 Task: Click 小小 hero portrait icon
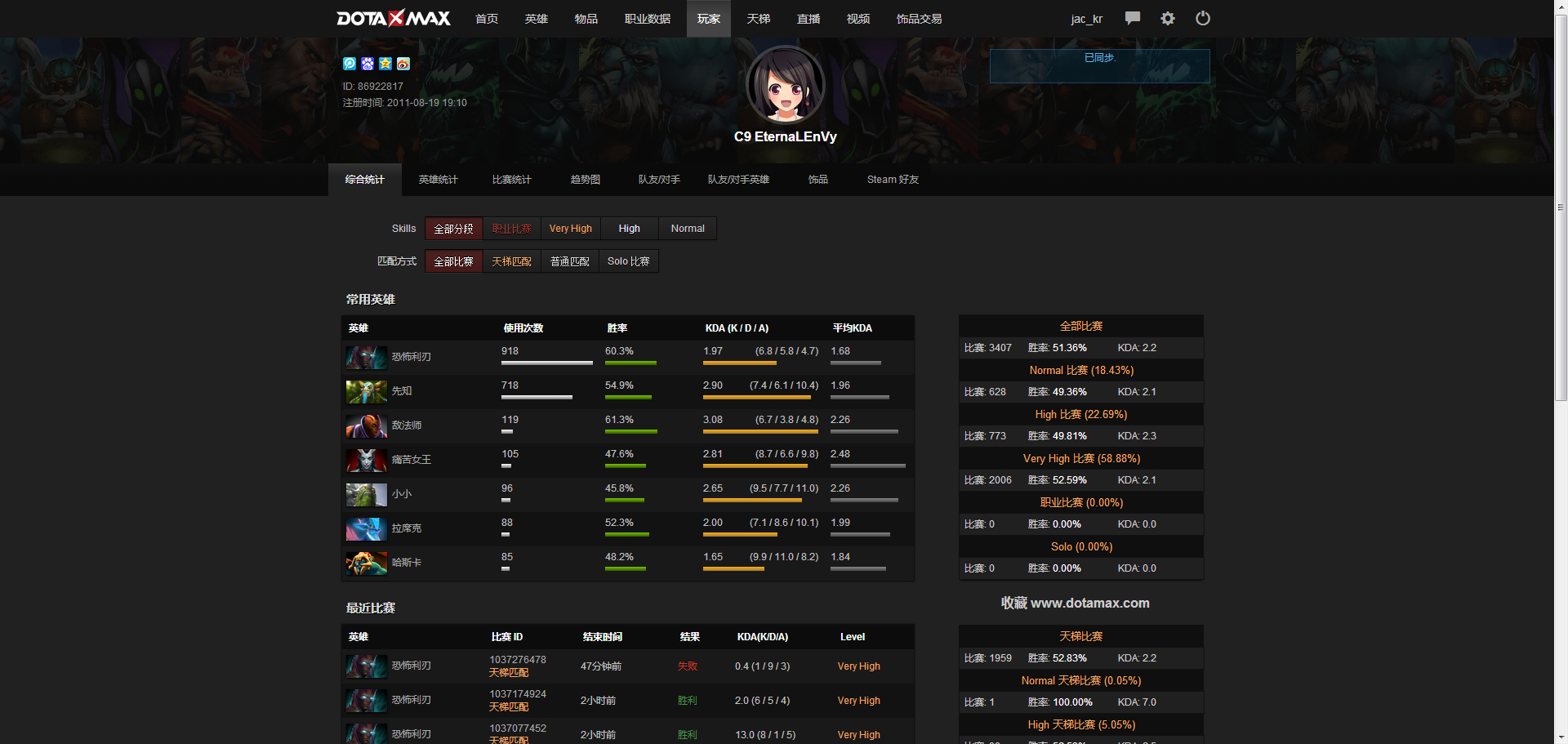coord(367,495)
